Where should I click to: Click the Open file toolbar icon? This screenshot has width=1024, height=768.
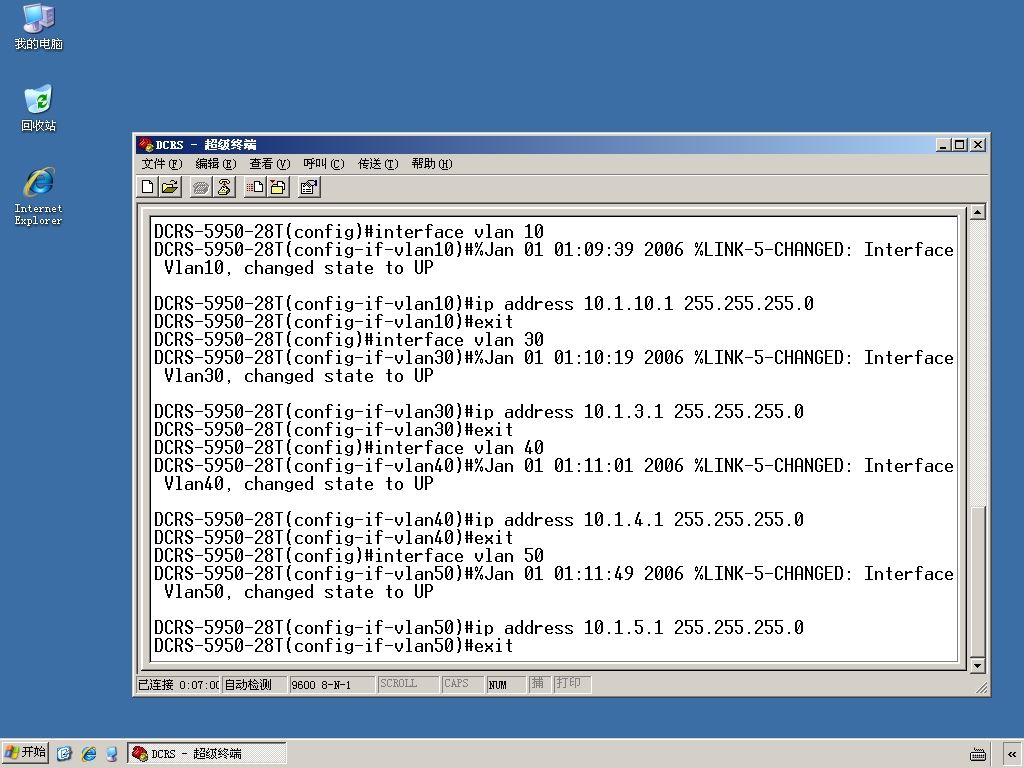click(170, 187)
